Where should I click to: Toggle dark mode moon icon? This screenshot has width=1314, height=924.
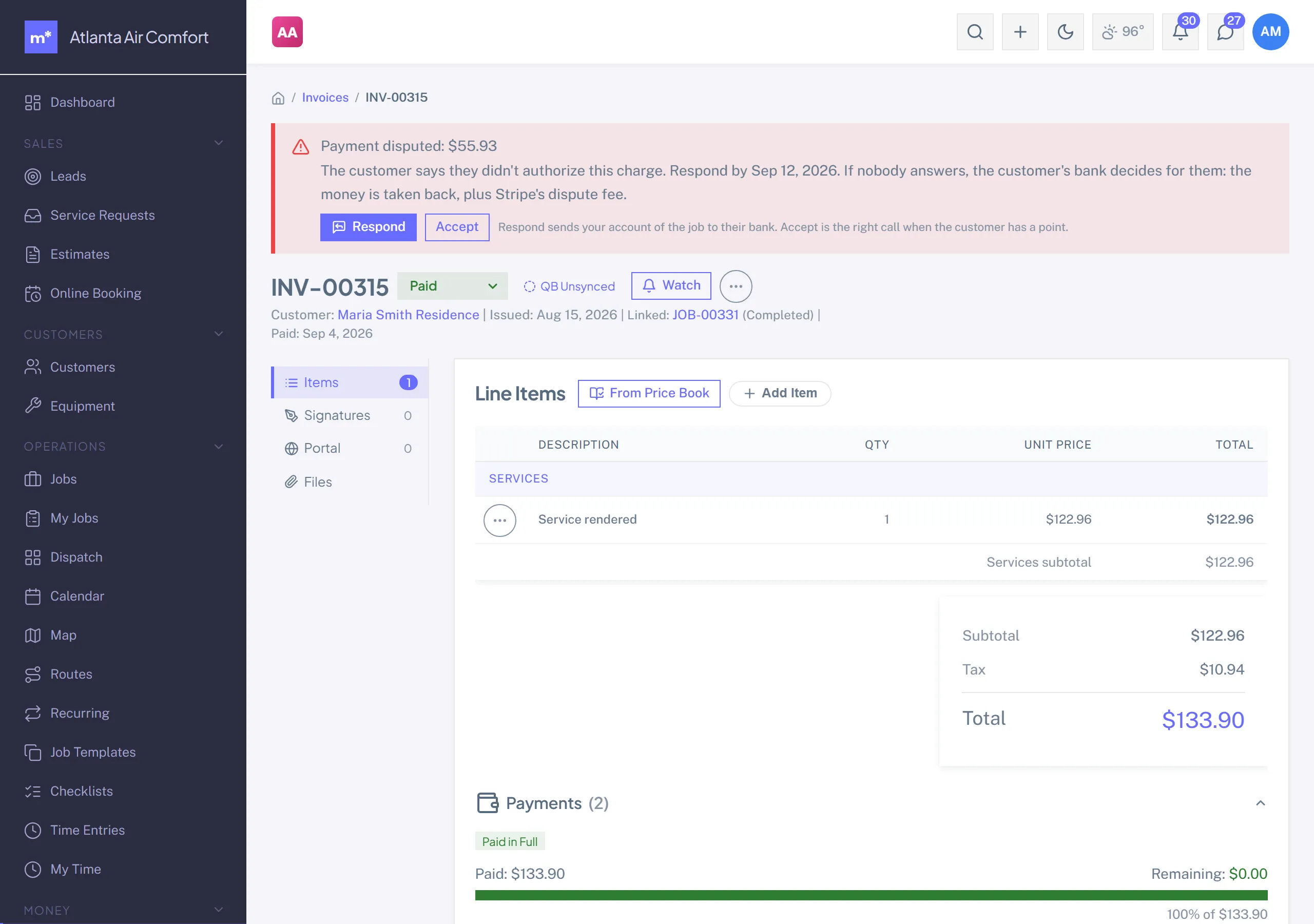tap(1065, 32)
